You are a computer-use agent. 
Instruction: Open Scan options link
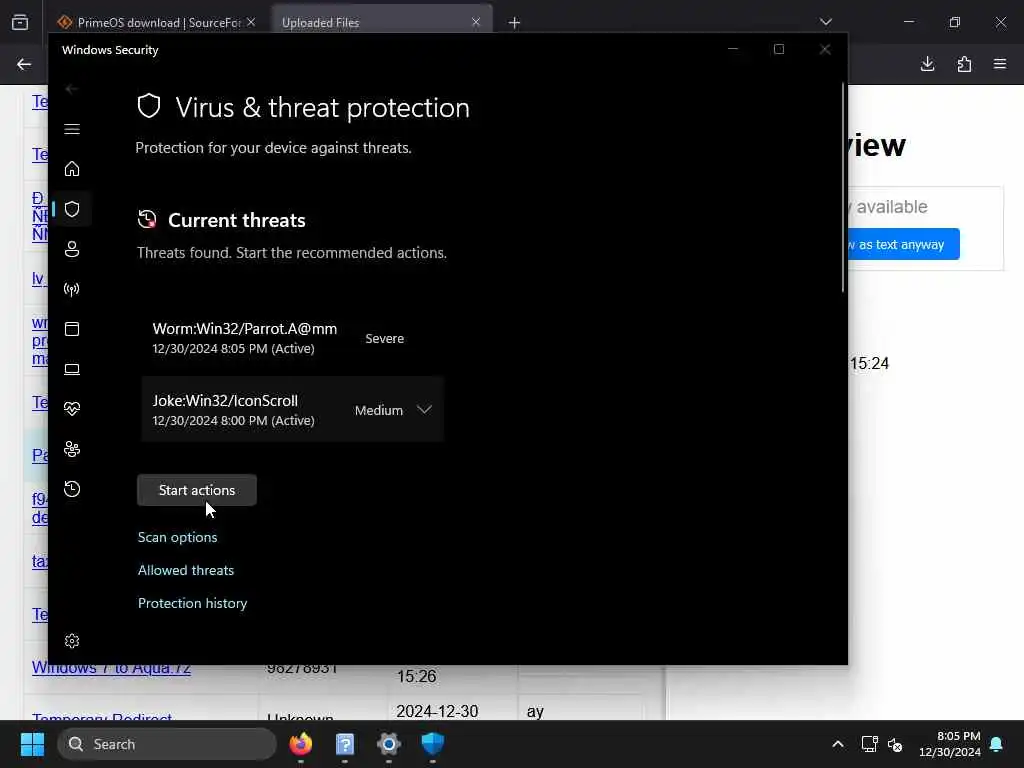tap(178, 537)
